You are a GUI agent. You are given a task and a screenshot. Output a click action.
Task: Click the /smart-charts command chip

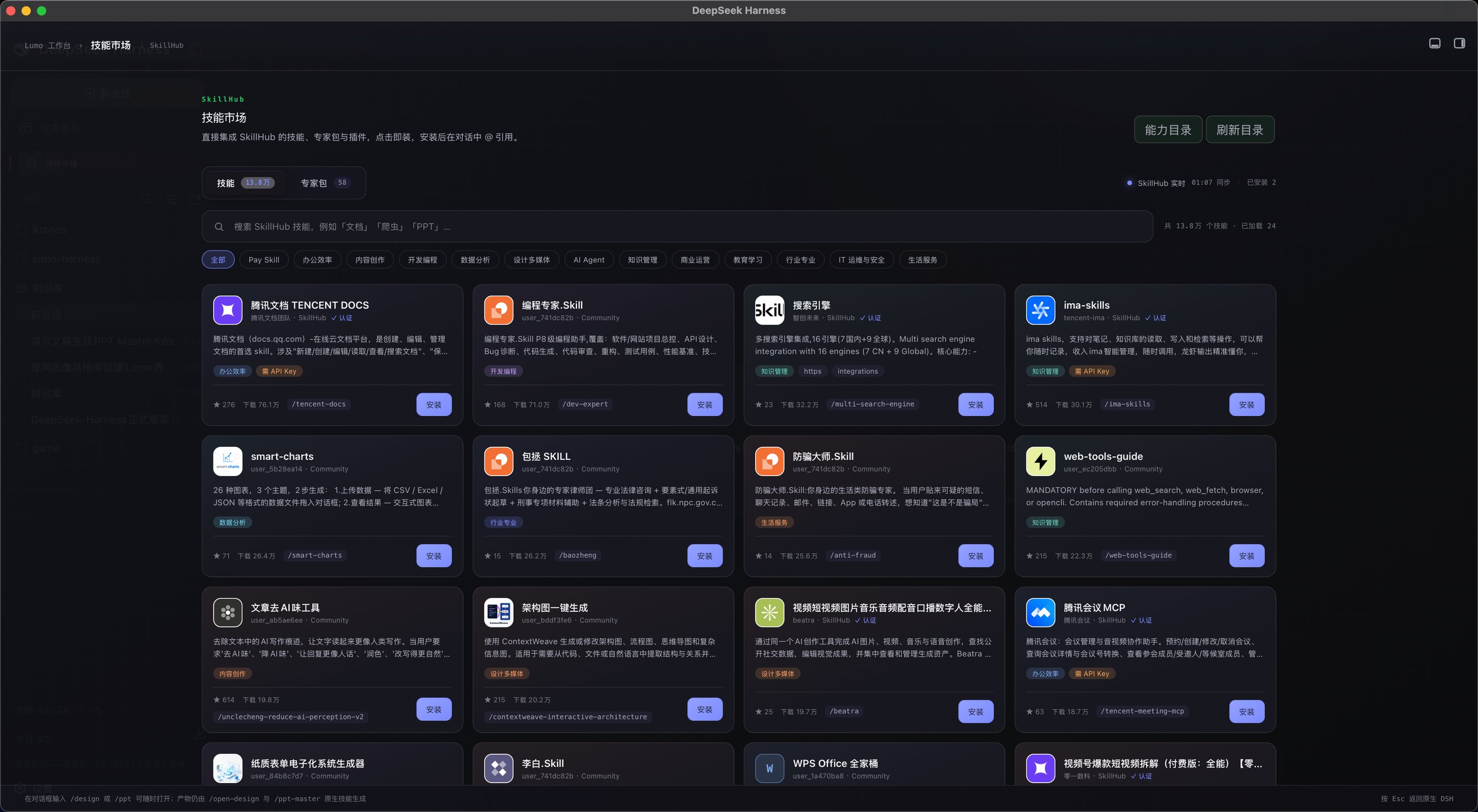pos(315,556)
